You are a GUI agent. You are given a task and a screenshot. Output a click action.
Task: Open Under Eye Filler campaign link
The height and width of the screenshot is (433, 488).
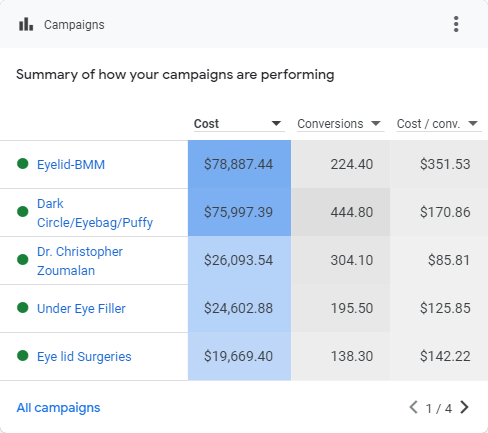(x=81, y=309)
